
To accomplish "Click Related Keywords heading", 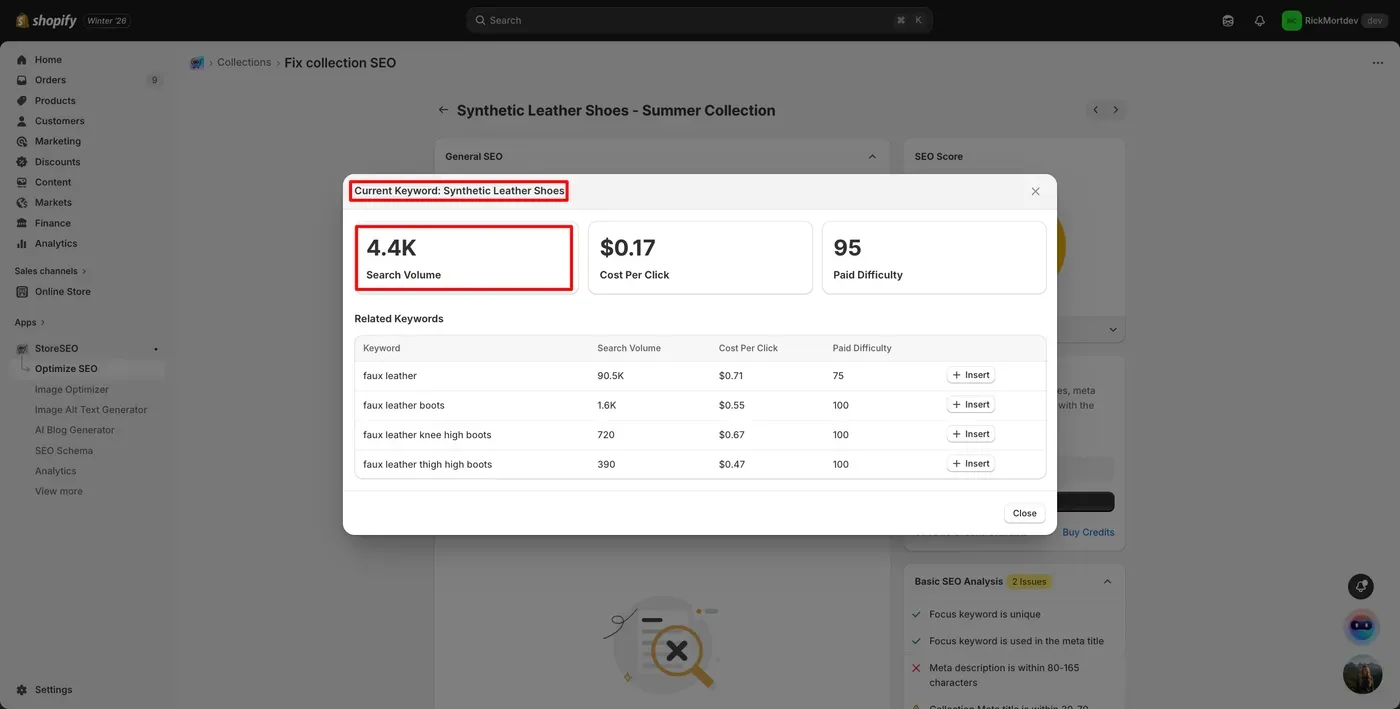I will pyautogui.click(x=399, y=319).
